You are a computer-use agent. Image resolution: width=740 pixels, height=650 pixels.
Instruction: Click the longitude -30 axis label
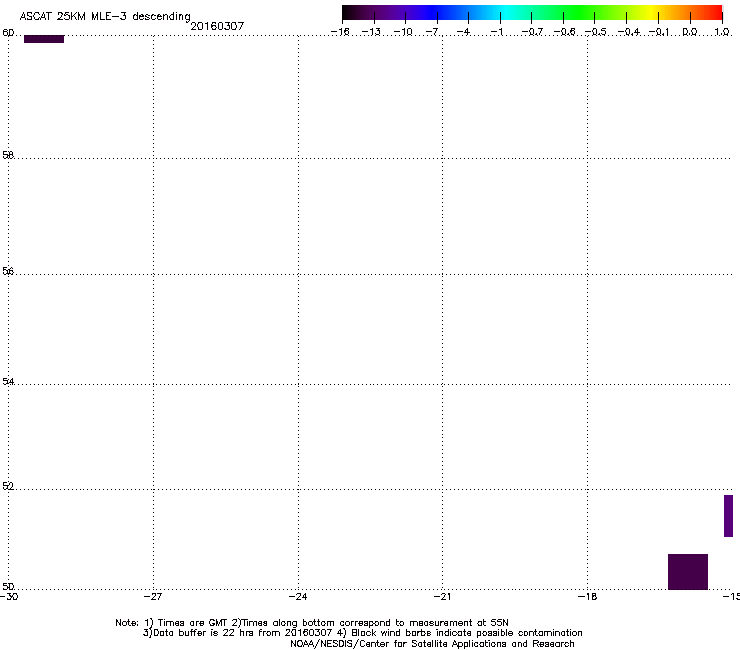click(x=9, y=597)
